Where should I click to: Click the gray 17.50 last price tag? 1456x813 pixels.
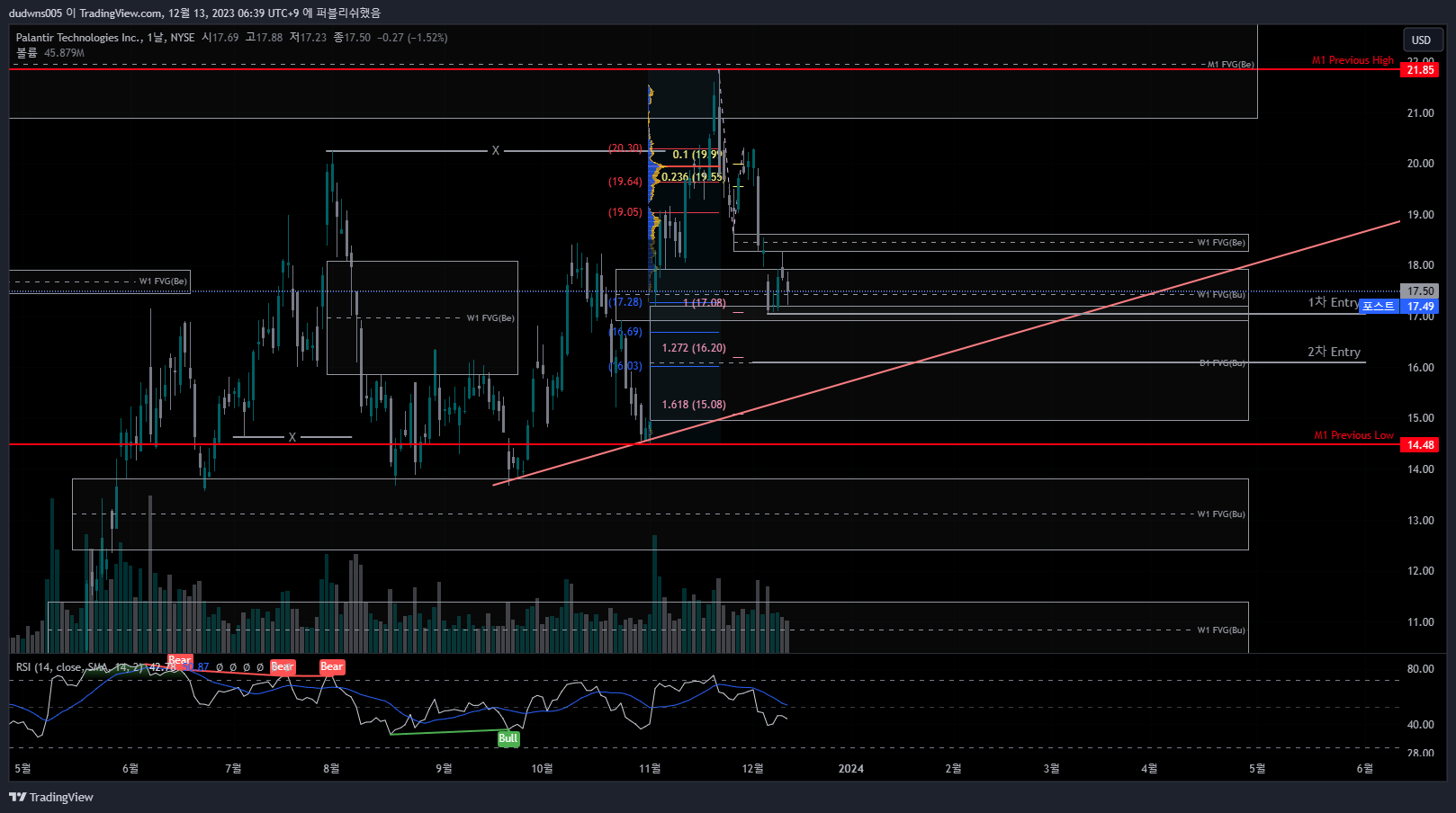1421,291
